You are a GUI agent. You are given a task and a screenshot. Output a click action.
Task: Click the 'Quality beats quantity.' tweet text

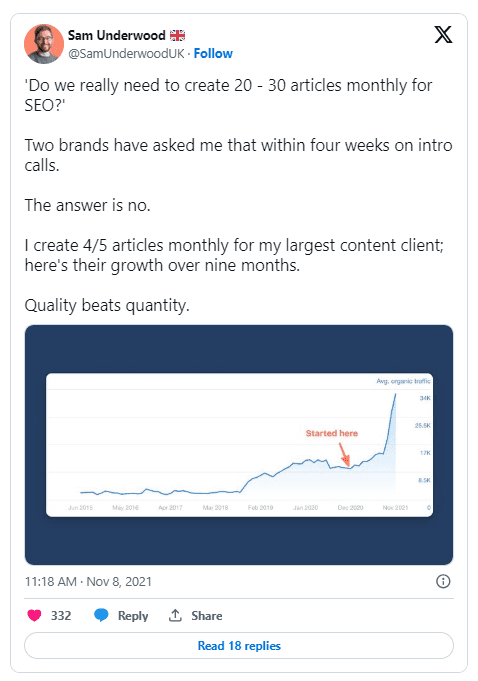coord(107,306)
